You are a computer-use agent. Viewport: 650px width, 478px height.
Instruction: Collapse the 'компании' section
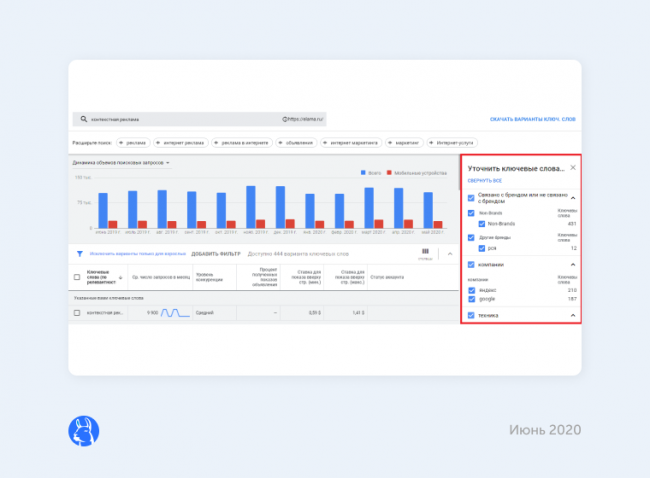coord(572,265)
